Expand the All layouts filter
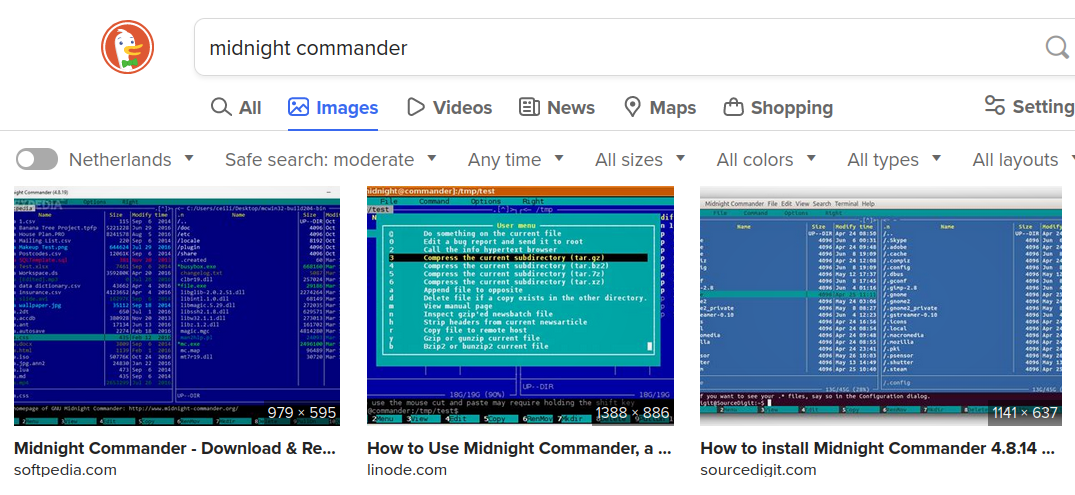The image size is (1075, 495). point(1024,160)
